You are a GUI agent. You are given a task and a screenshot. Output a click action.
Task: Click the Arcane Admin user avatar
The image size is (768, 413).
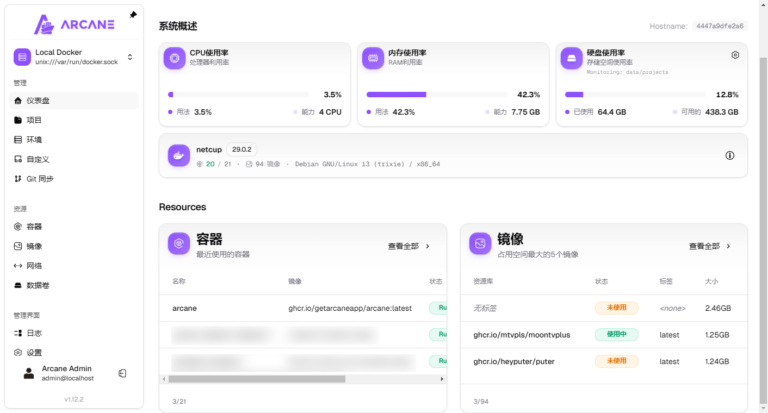pyautogui.click(x=29, y=373)
